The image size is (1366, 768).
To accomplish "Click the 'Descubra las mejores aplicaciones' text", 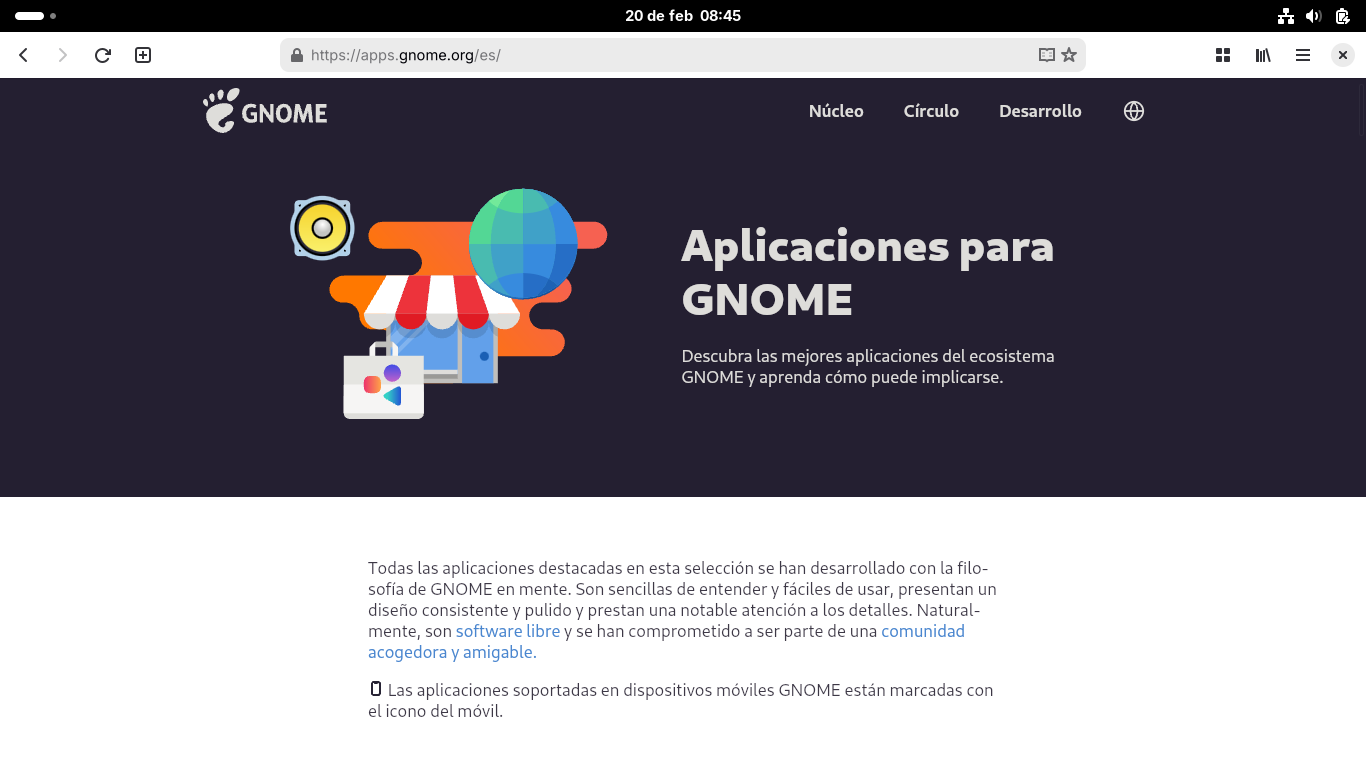I will click(868, 367).
